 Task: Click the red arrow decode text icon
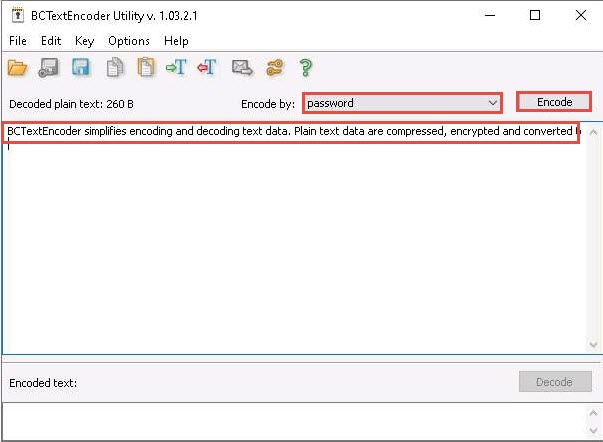pyautogui.click(x=208, y=68)
